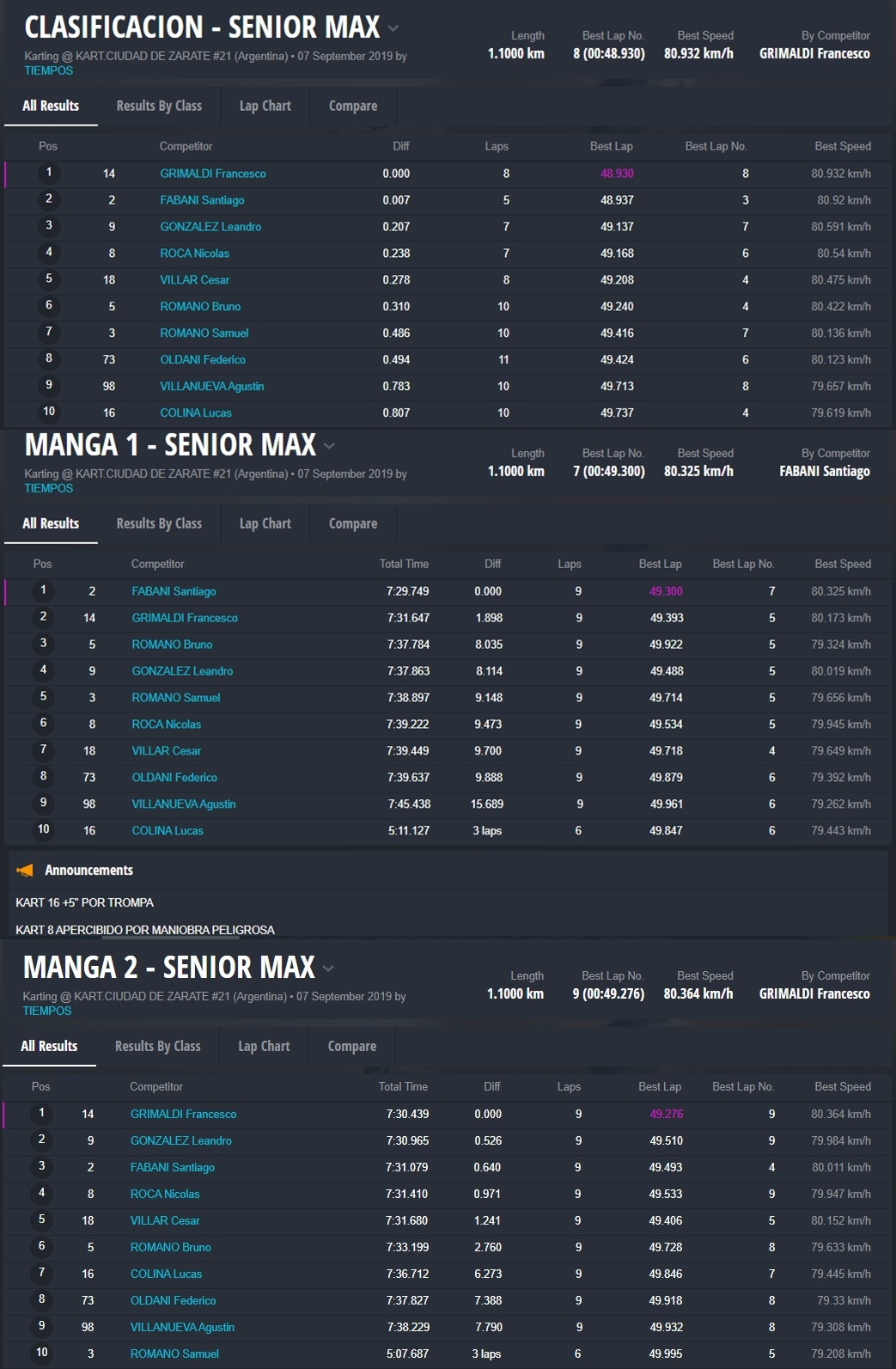Viewport: 896px width, 1369px height.
Task: Expand the Clasificacion - Senior Max title dropdown
Action: coord(393,28)
